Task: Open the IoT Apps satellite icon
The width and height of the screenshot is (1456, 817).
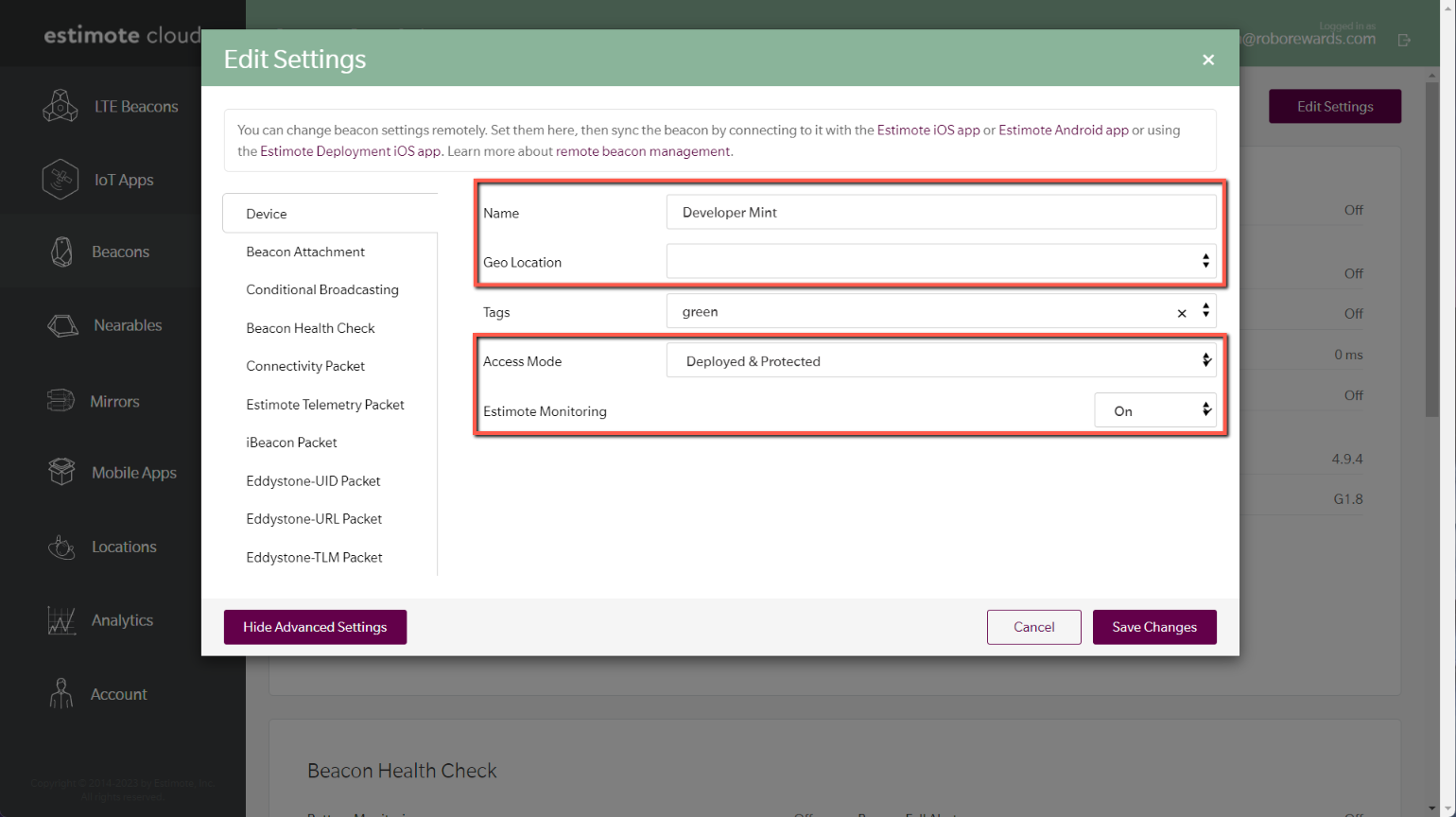Action: pos(61,180)
